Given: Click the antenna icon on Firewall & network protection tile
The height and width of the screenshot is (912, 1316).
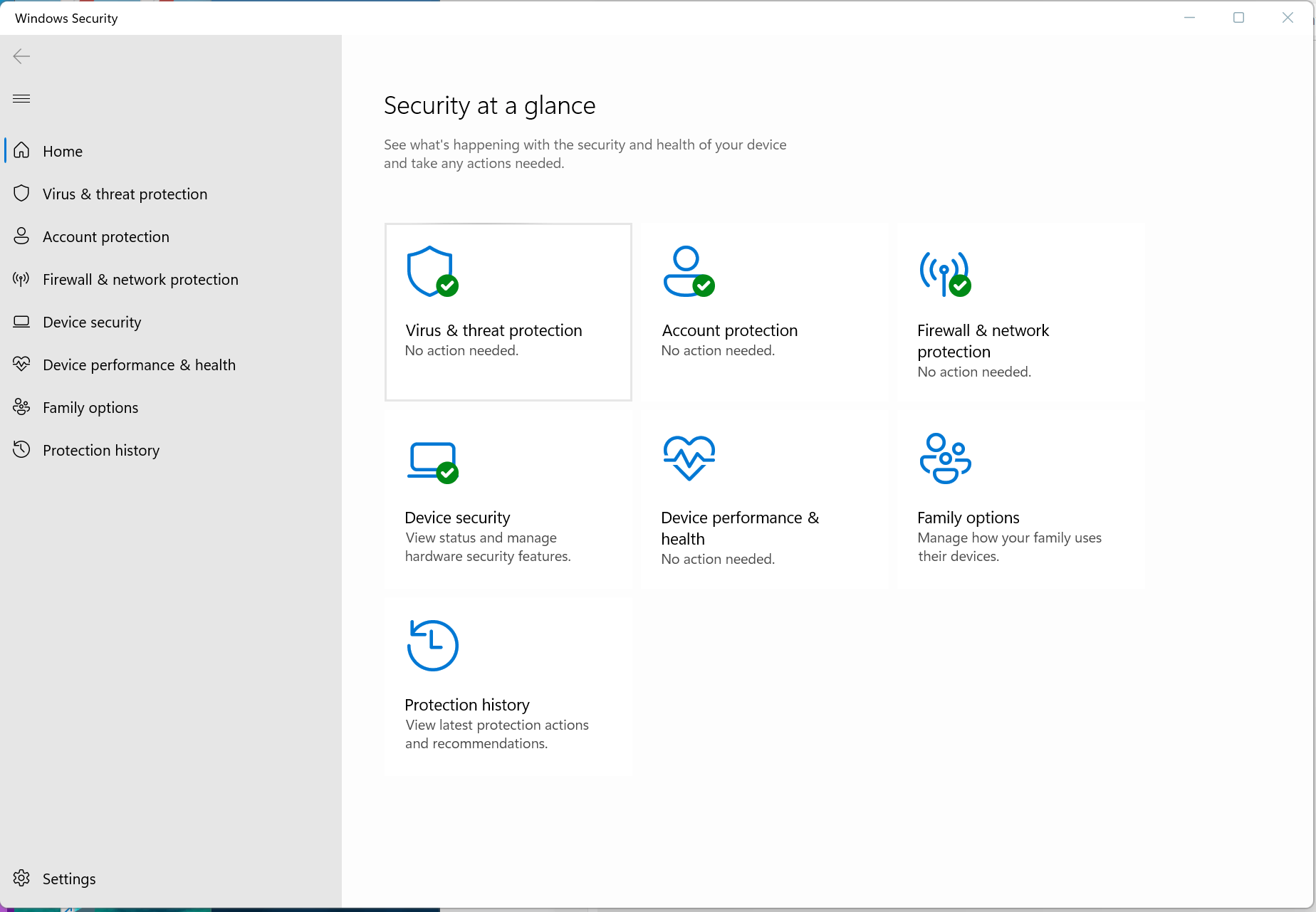Looking at the screenshot, I should [x=945, y=273].
